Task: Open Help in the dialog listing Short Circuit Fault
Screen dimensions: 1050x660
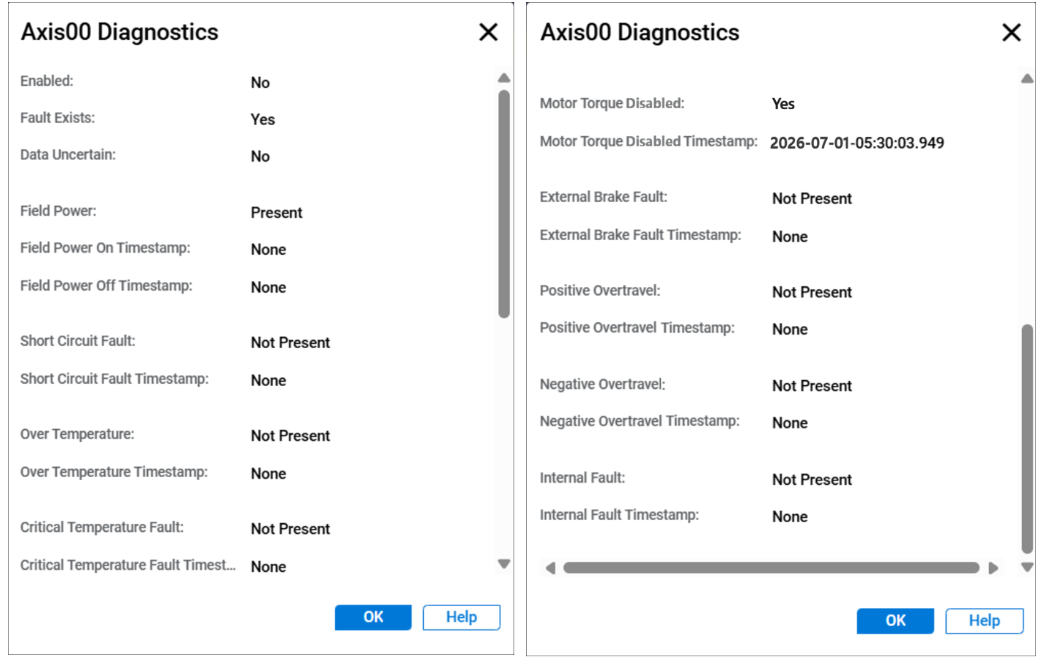Action: tap(461, 617)
